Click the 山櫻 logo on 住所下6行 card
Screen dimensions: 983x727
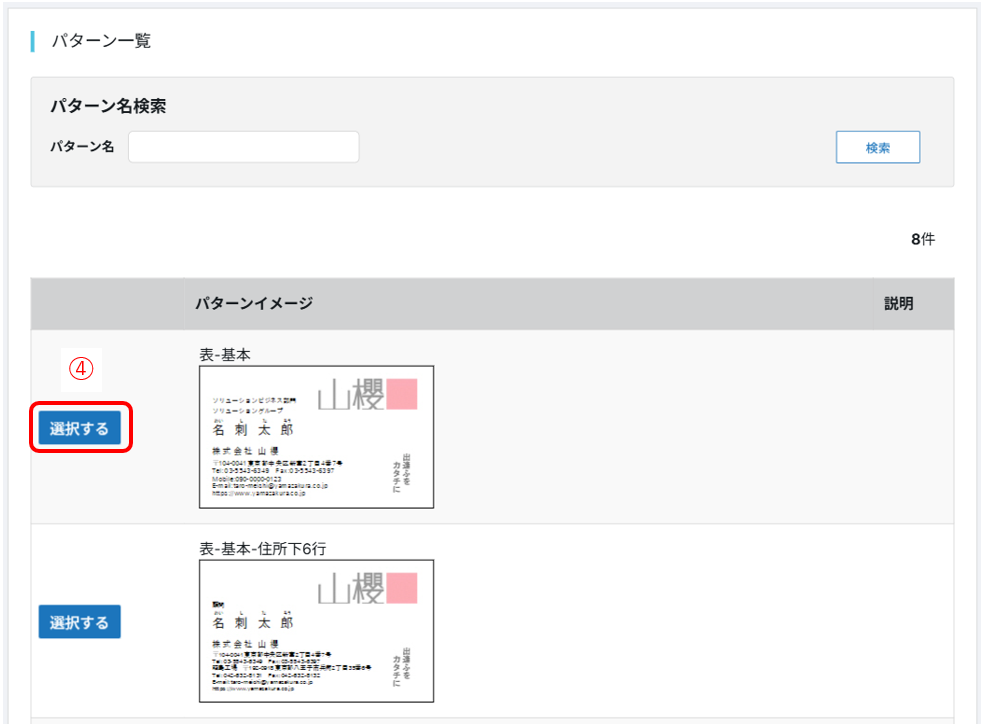pyautogui.click(x=351, y=590)
